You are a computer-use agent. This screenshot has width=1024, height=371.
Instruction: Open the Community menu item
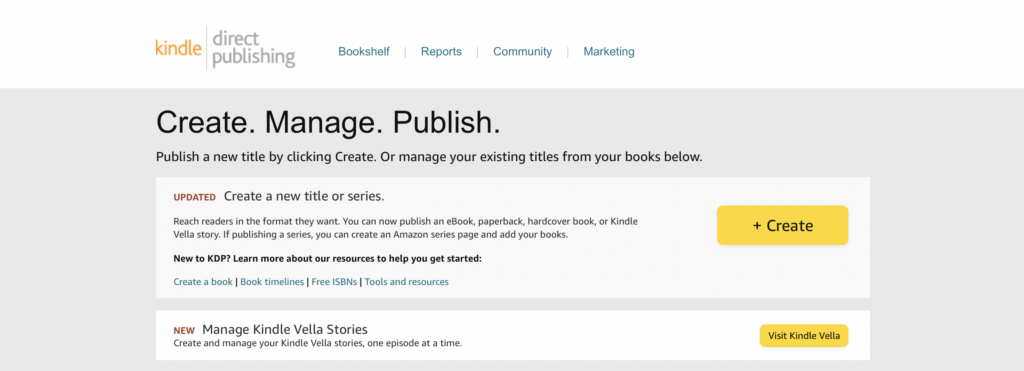pos(522,52)
